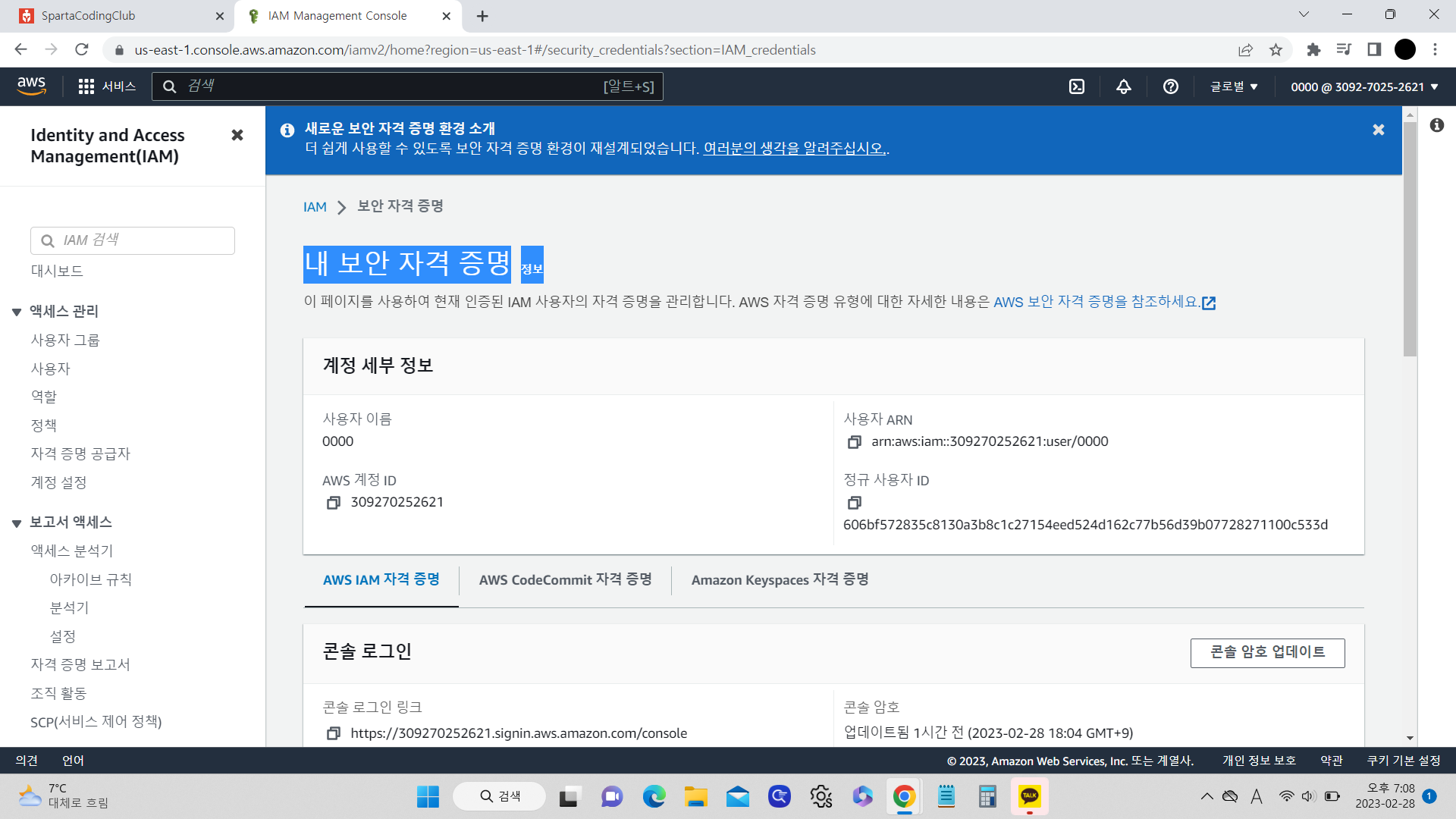Switch to AWS CodeCommit 자격 증명 tab
The height and width of the screenshot is (819, 1456).
pyautogui.click(x=565, y=580)
